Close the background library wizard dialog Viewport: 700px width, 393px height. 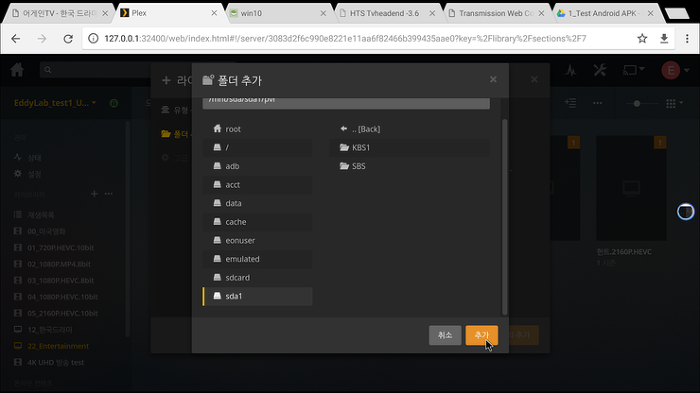[534, 79]
